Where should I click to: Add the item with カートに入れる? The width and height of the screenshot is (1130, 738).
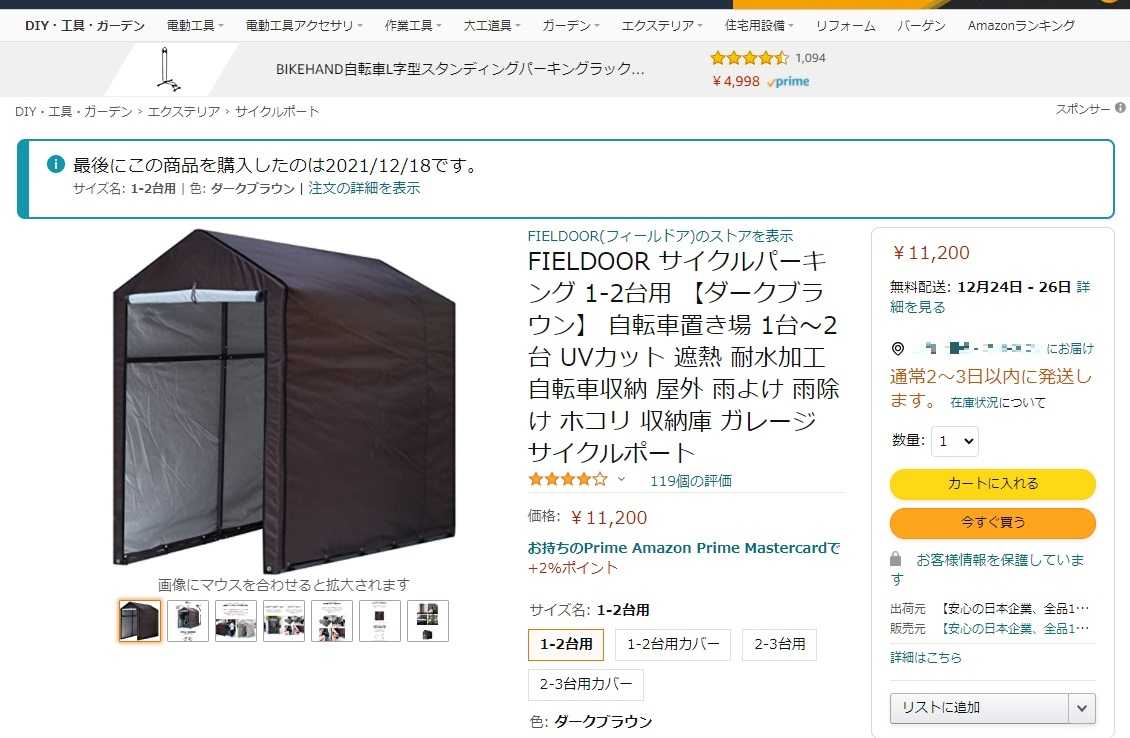(x=992, y=484)
